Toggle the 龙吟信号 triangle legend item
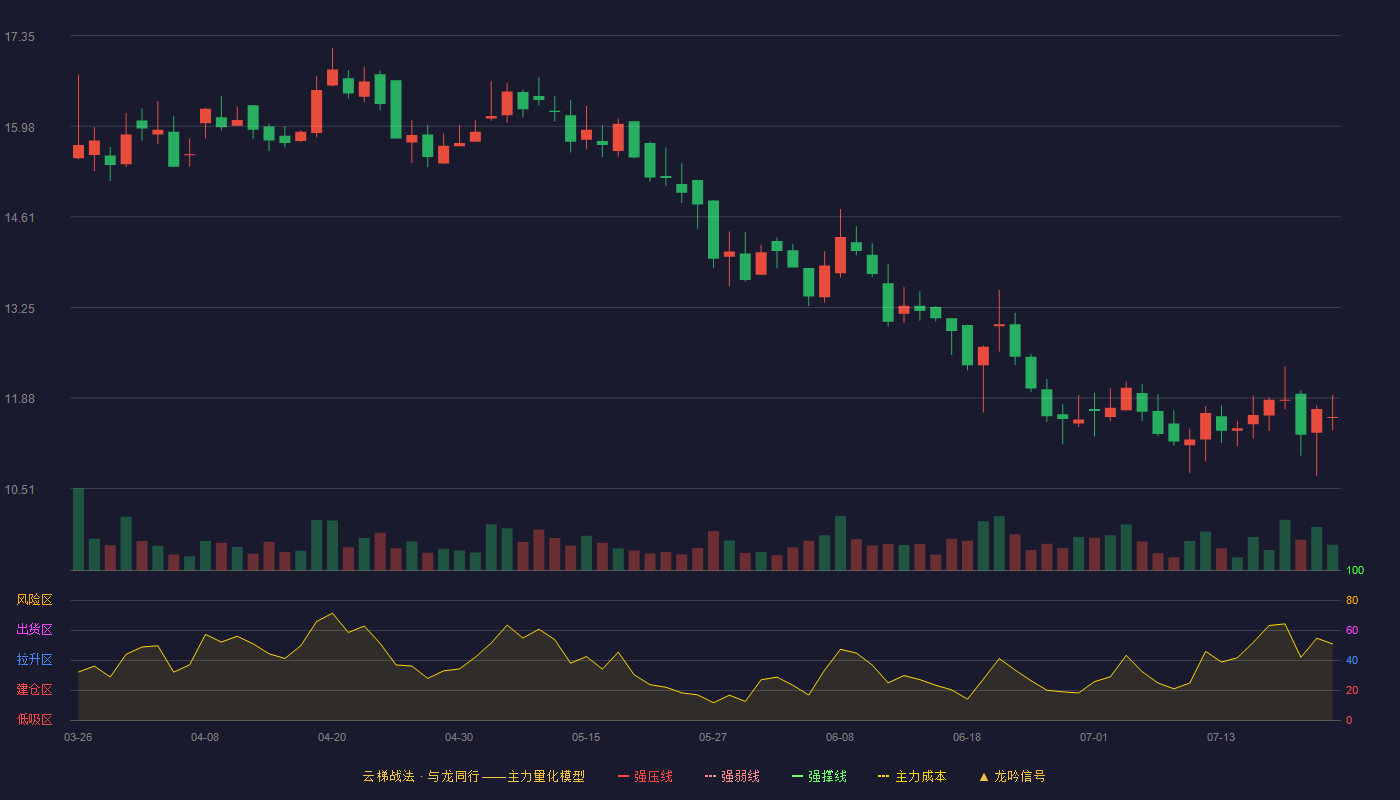Screen dimensions: 1400x800 tap(1011, 776)
